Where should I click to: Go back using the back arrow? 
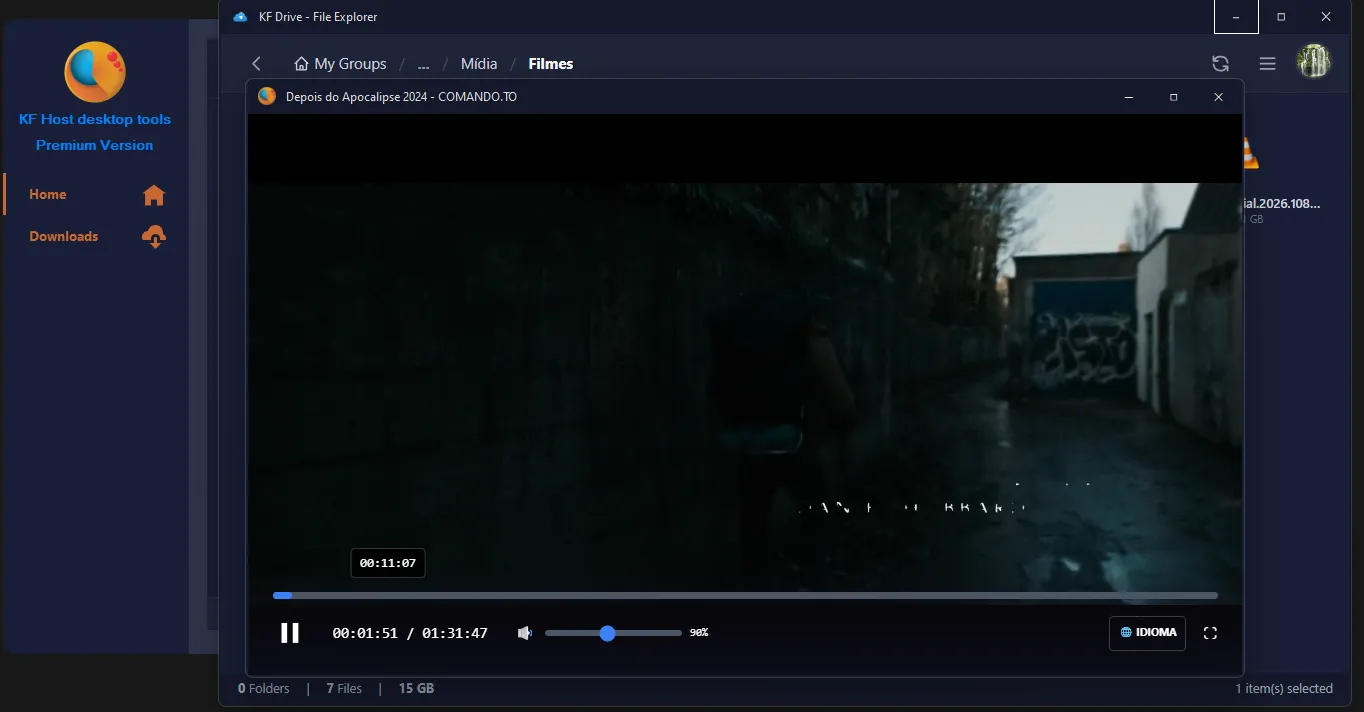pyautogui.click(x=257, y=64)
